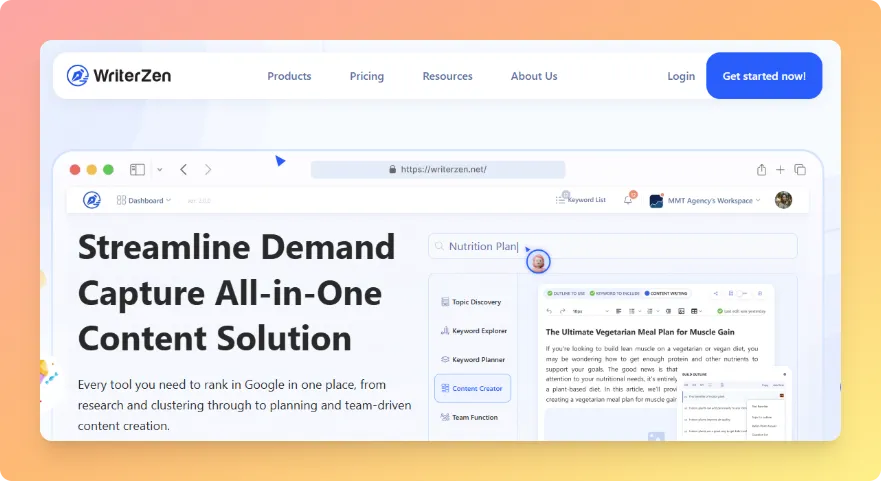Click the browser share icon
Screen dimensions: 881x481
point(761,169)
